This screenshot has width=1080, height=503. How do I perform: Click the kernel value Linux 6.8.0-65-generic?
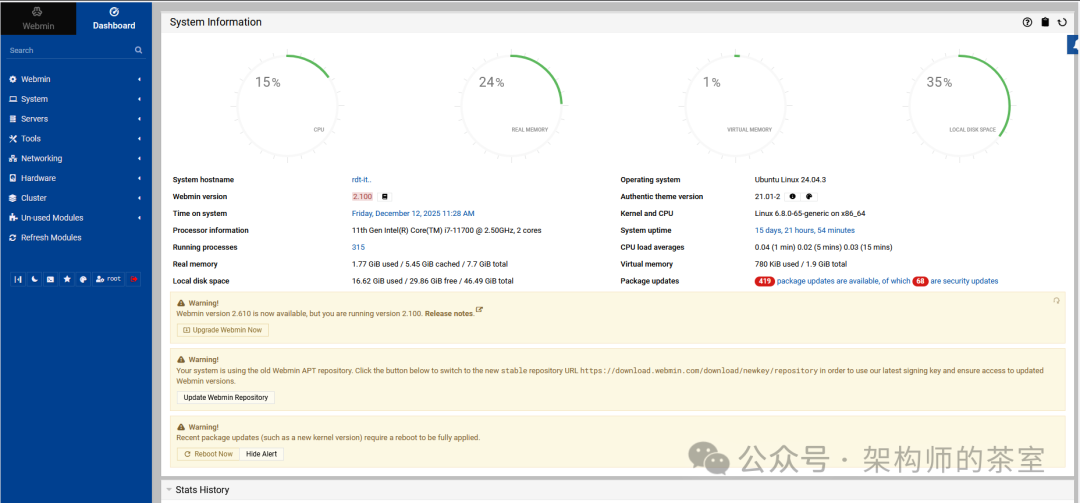(810, 214)
